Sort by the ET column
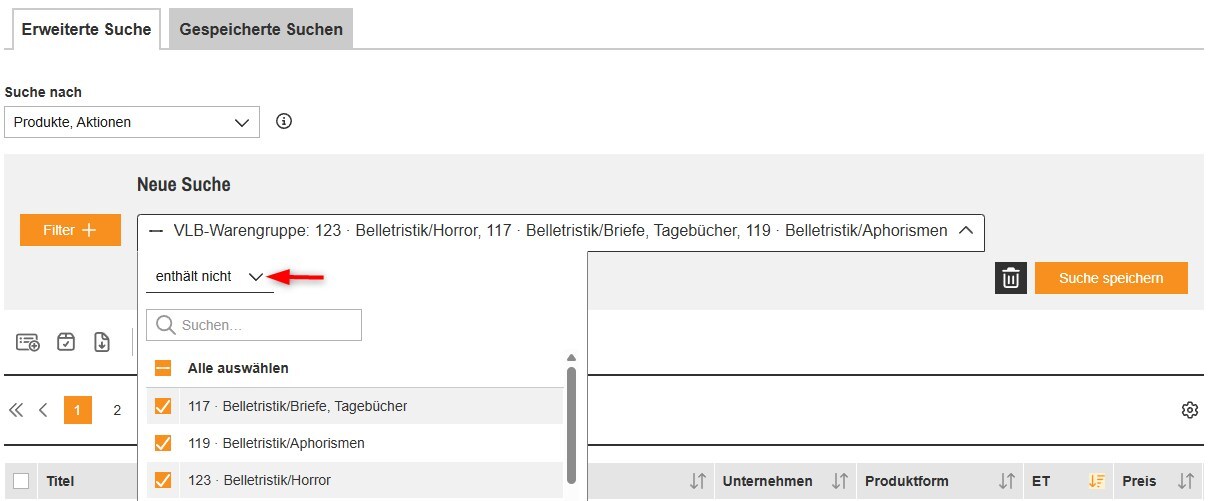This screenshot has height=501, width=1212. tap(1097, 481)
